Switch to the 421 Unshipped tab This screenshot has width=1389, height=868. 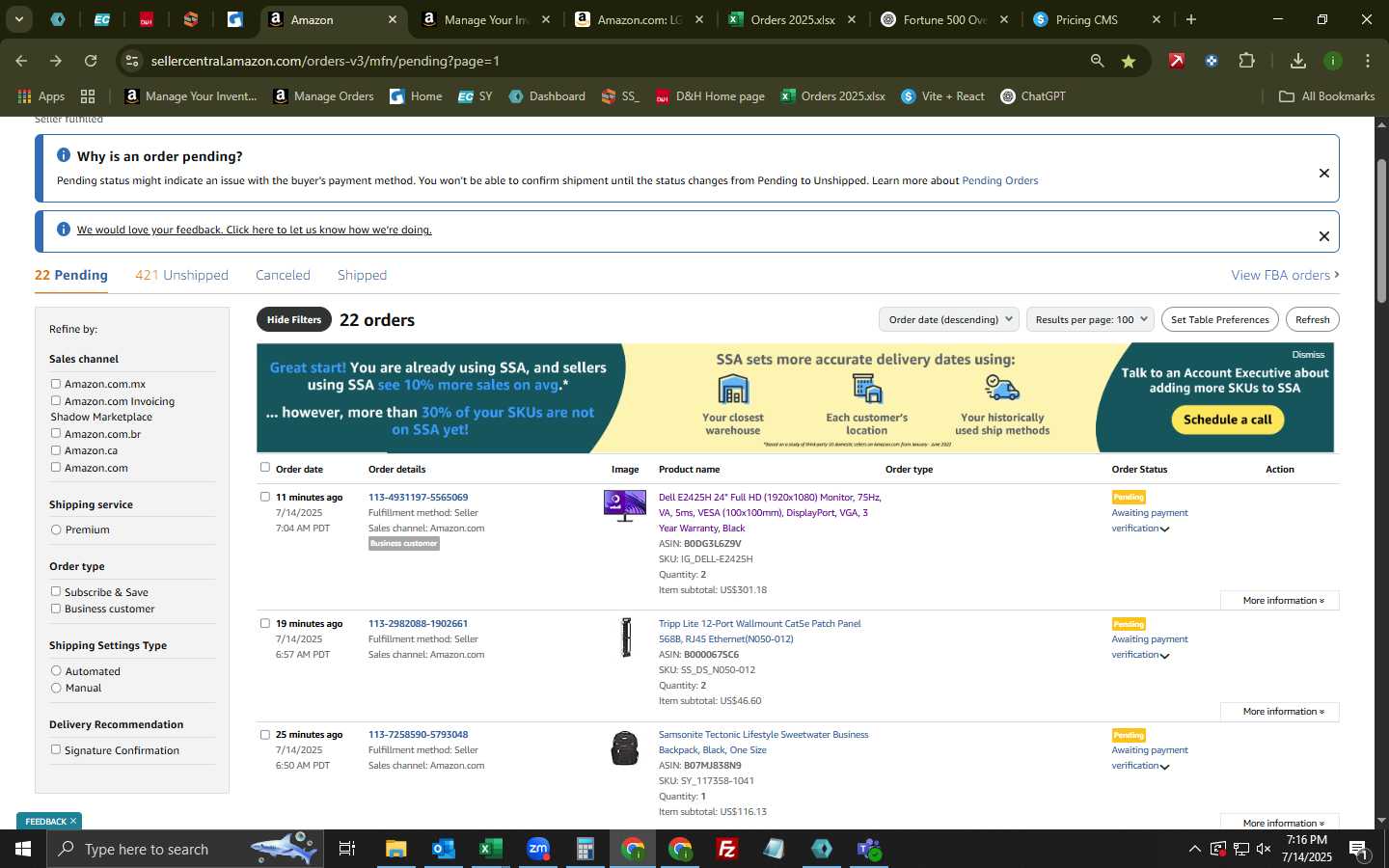coord(181,275)
